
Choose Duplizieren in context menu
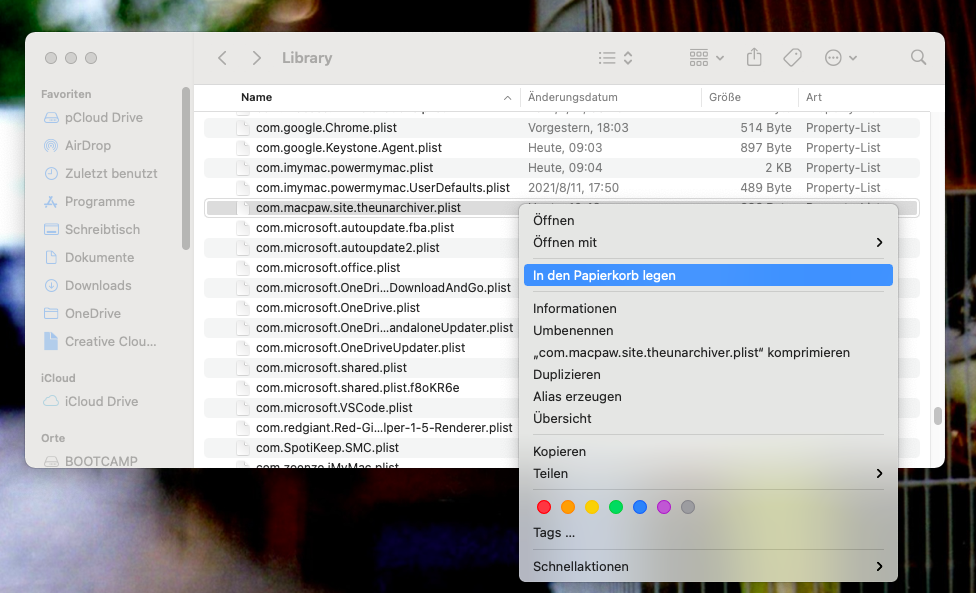pyautogui.click(x=708, y=375)
